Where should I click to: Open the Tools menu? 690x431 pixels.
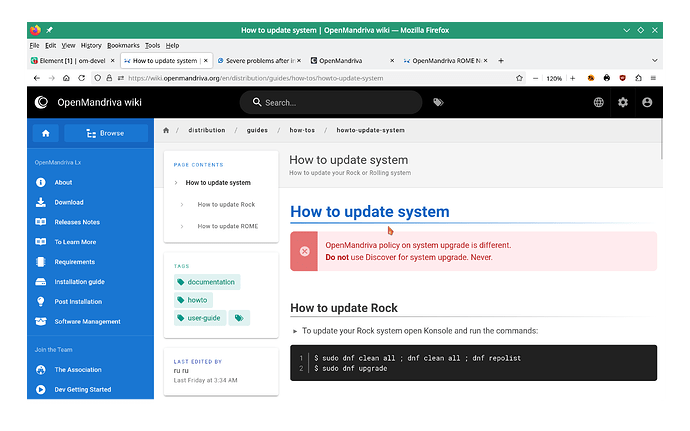click(153, 45)
